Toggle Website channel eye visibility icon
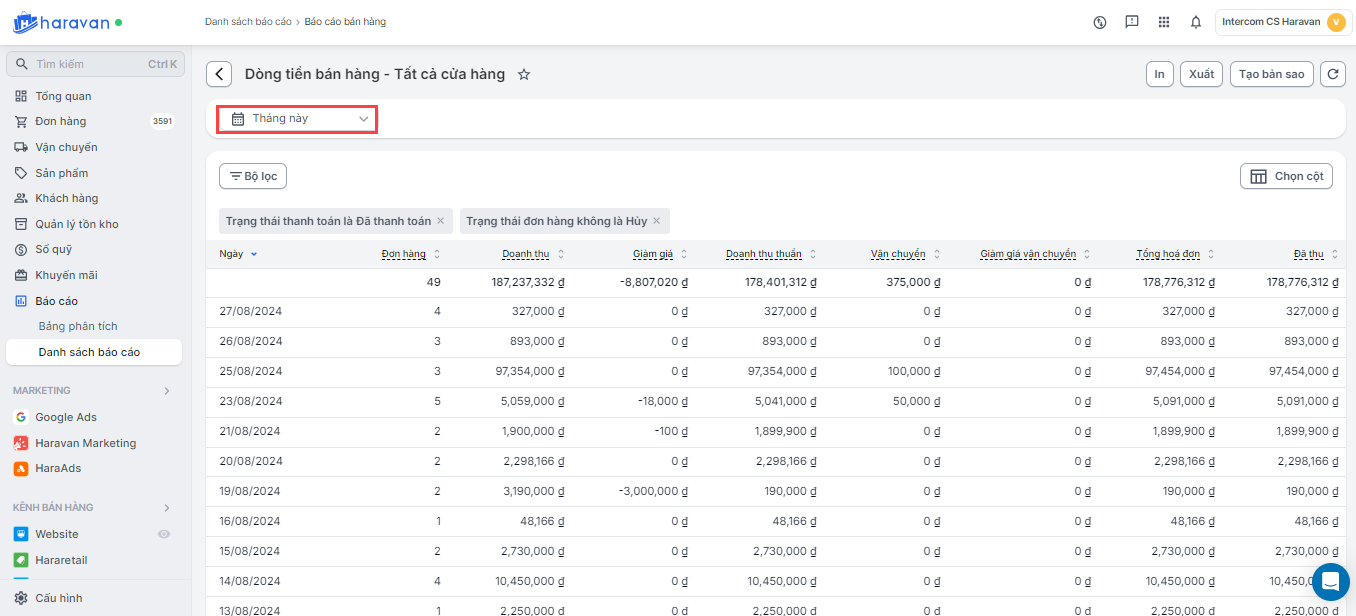 [164, 534]
